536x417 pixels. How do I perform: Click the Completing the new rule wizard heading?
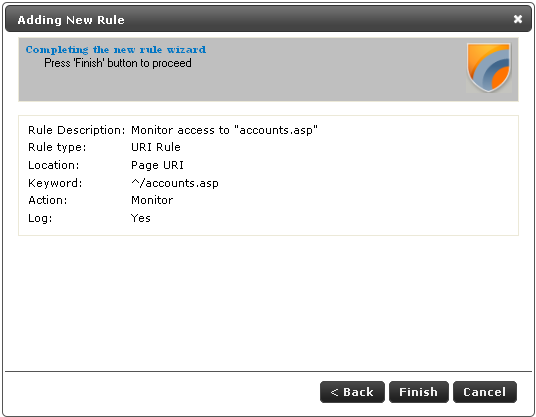(116, 50)
